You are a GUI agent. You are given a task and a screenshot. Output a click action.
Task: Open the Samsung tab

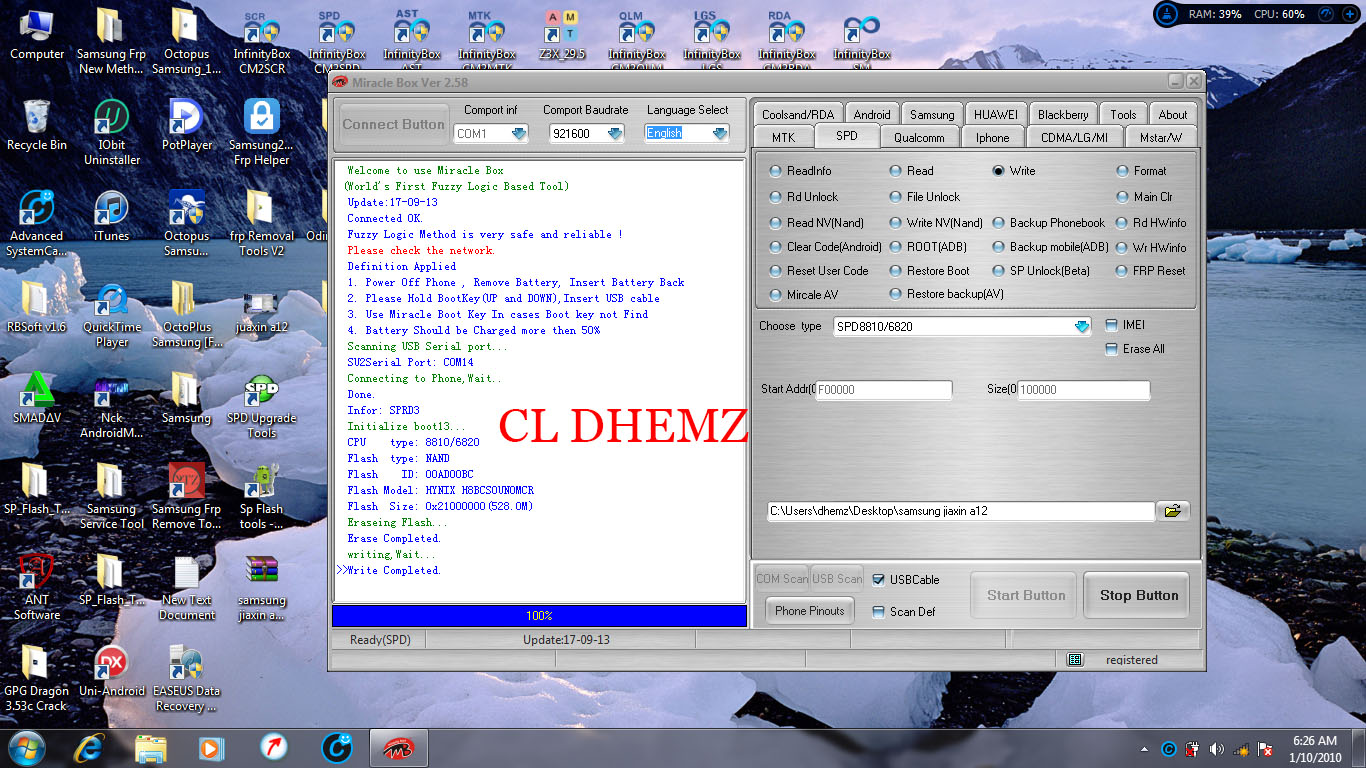[932, 115]
